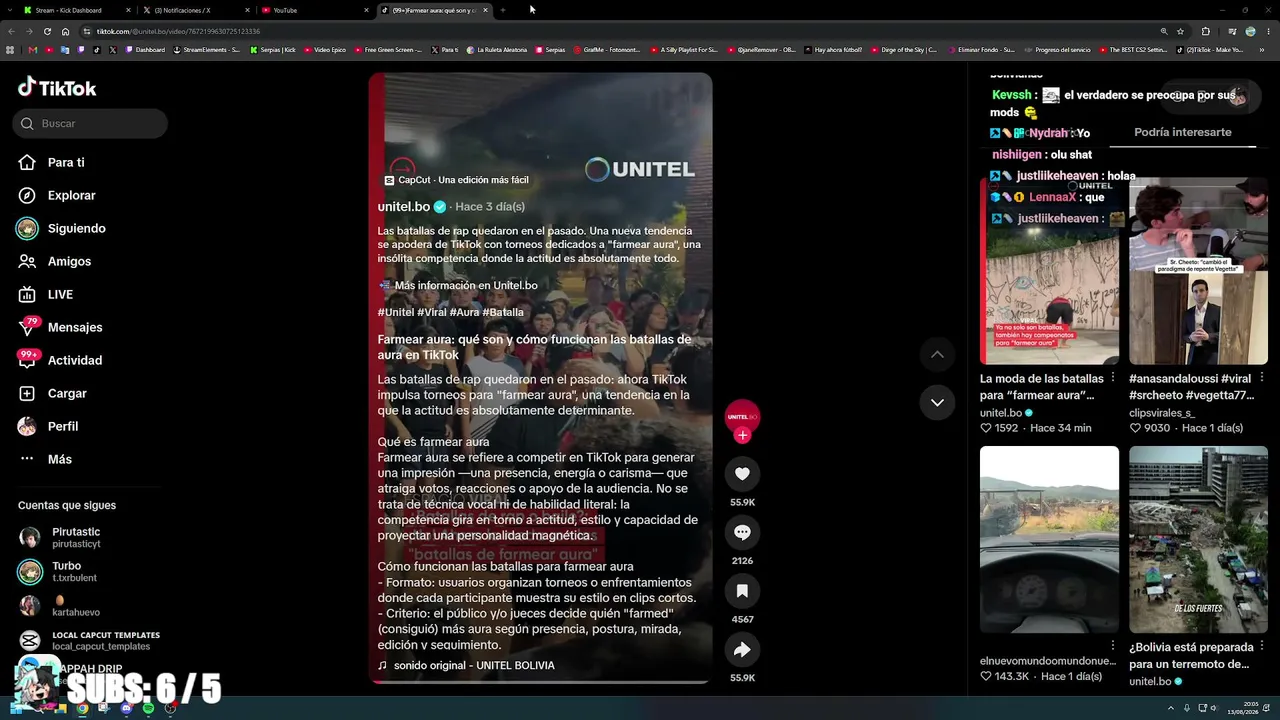Open StreamElements bookmark
This screenshot has height=720, width=1280.
[207, 49]
